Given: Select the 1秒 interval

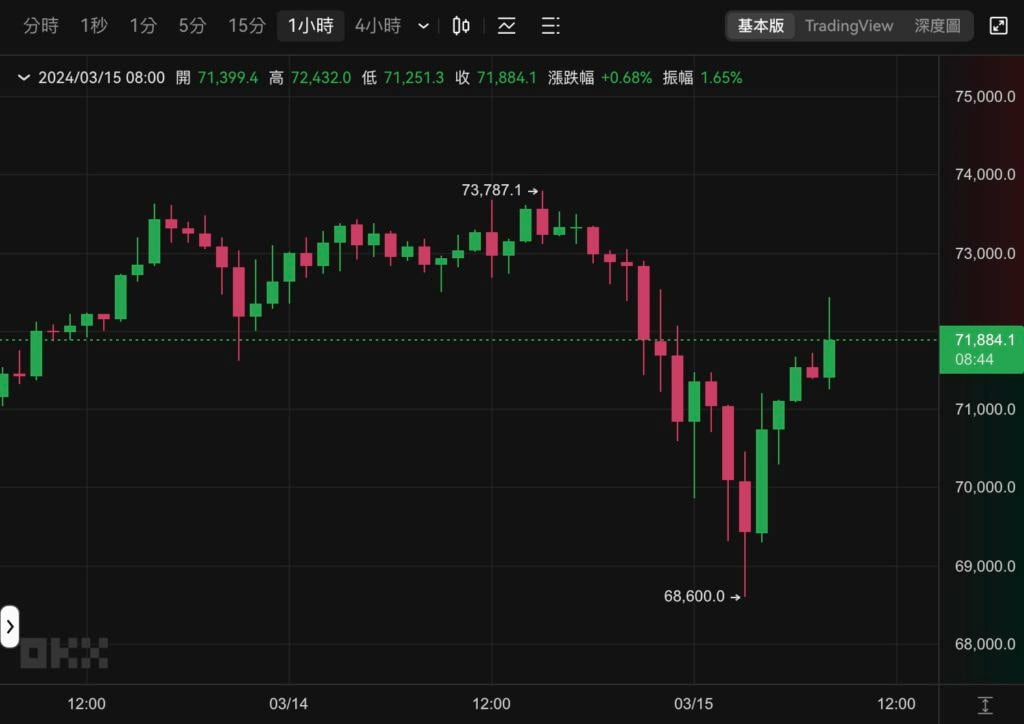Looking at the screenshot, I should pyautogui.click(x=94, y=26).
